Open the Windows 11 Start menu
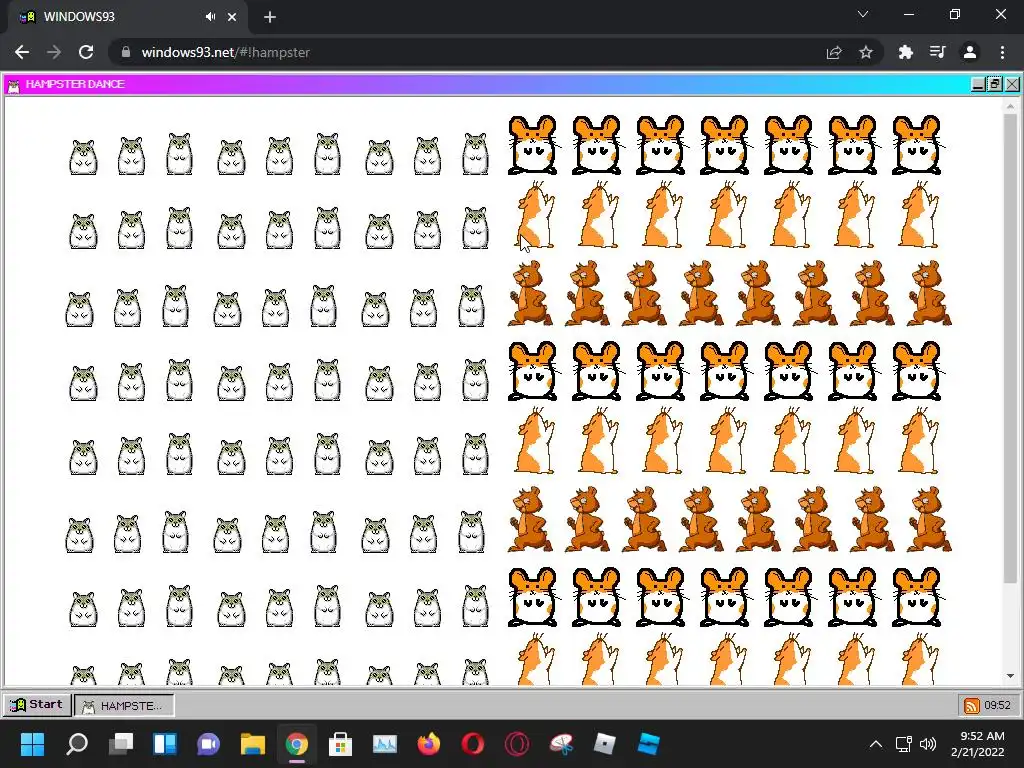 click(32, 744)
